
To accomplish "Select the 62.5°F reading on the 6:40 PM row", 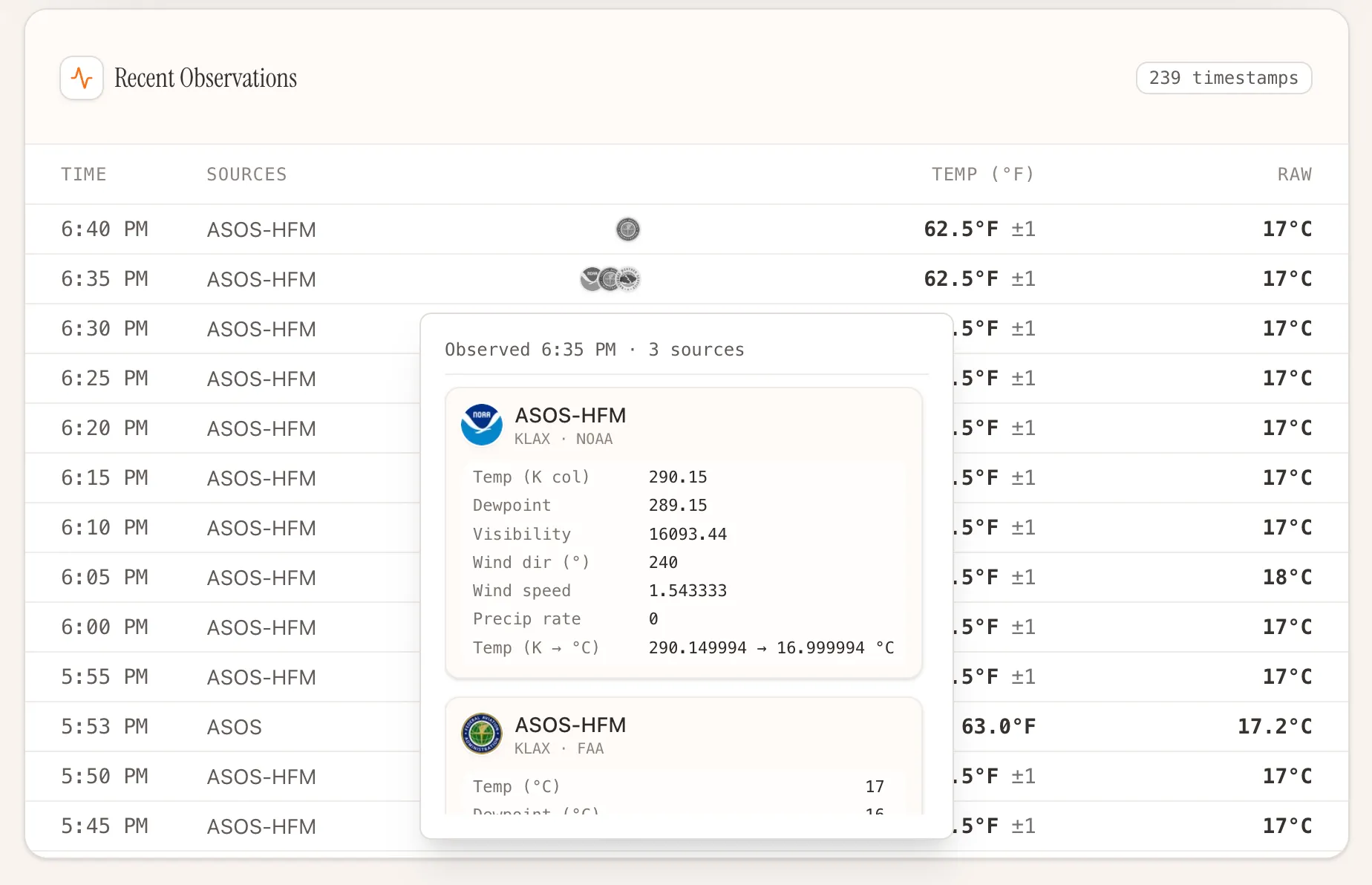I will pyautogui.click(x=961, y=229).
